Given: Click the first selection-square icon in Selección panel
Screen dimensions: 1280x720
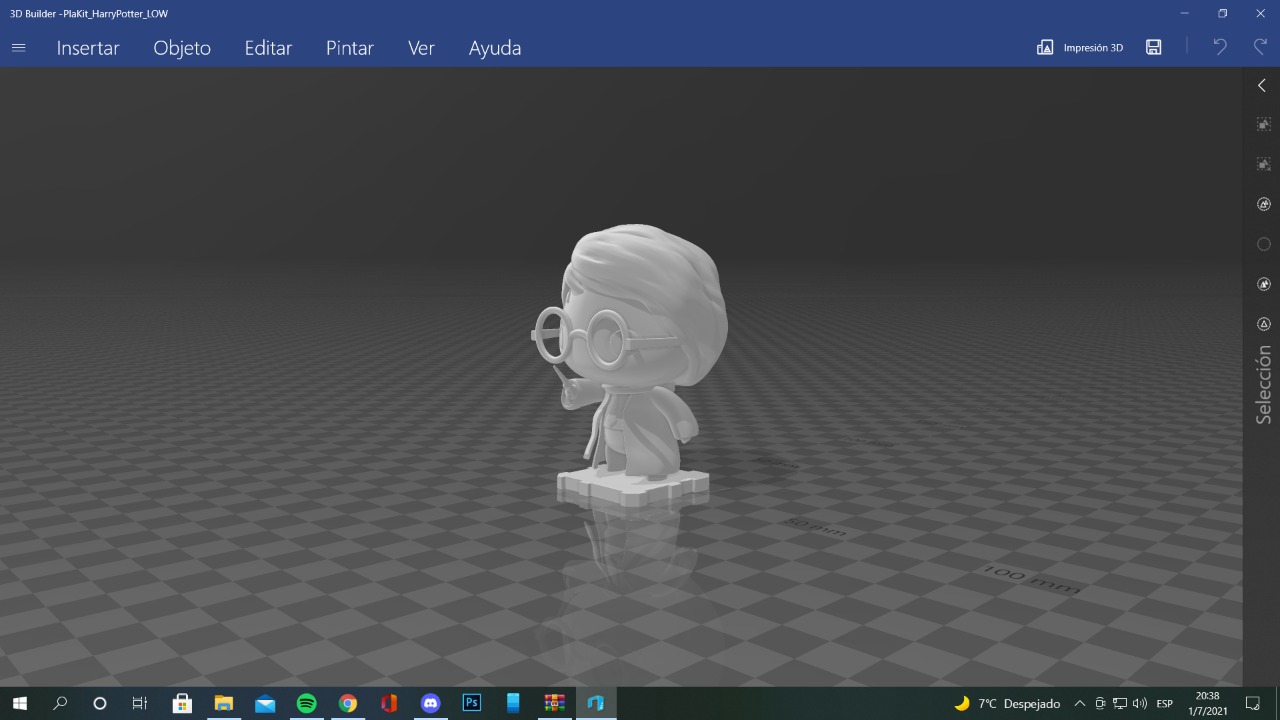Looking at the screenshot, I should point(1264,124).
